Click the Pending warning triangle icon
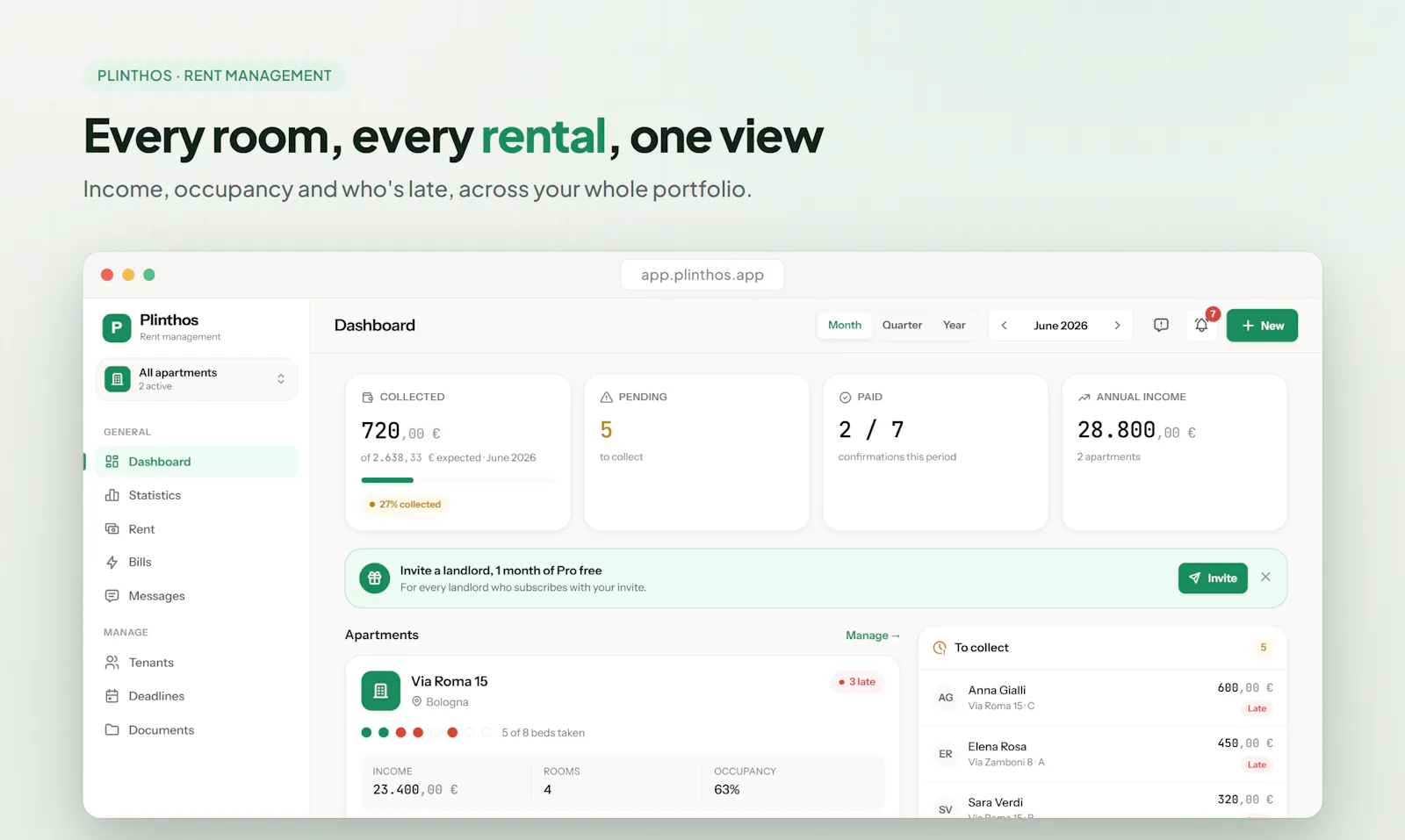This screenshot has height=840, width=1405. (606, 398)
